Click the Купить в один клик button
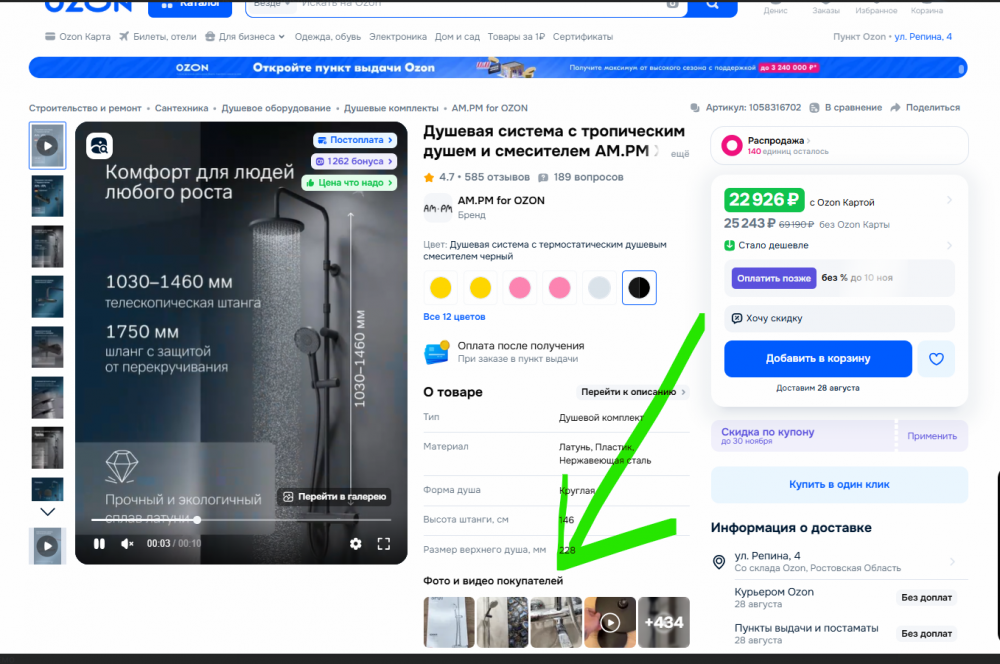 click(839, 485)
